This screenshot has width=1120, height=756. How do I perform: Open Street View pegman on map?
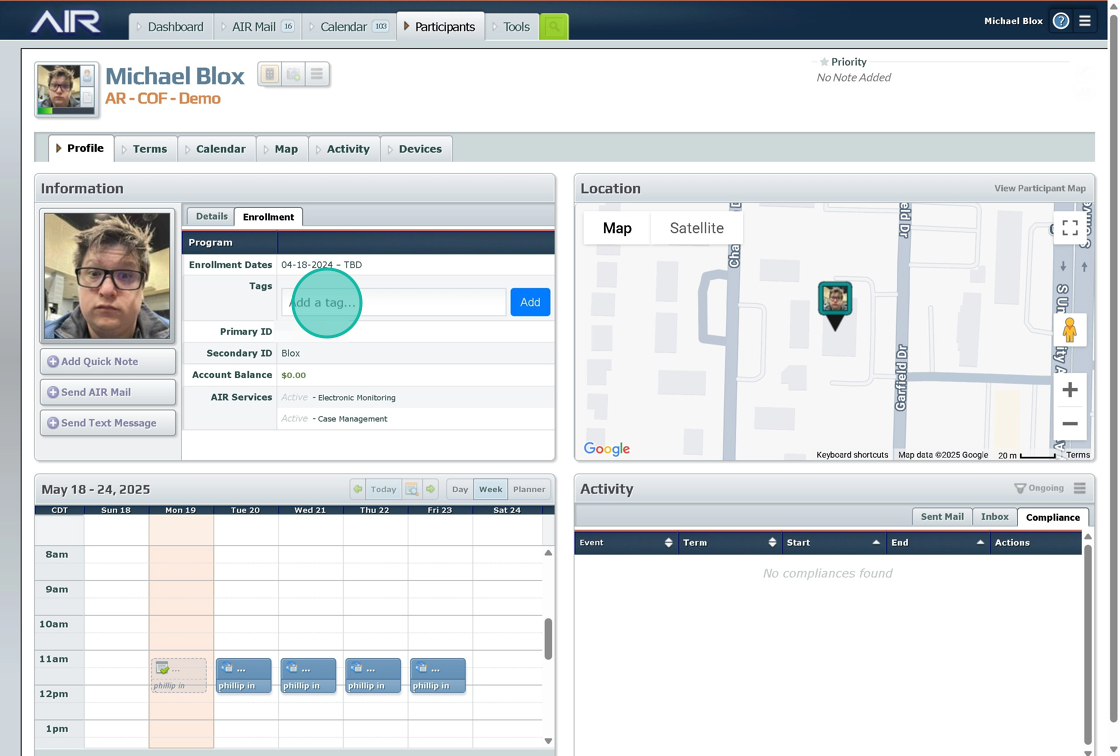click(1069, 330)
